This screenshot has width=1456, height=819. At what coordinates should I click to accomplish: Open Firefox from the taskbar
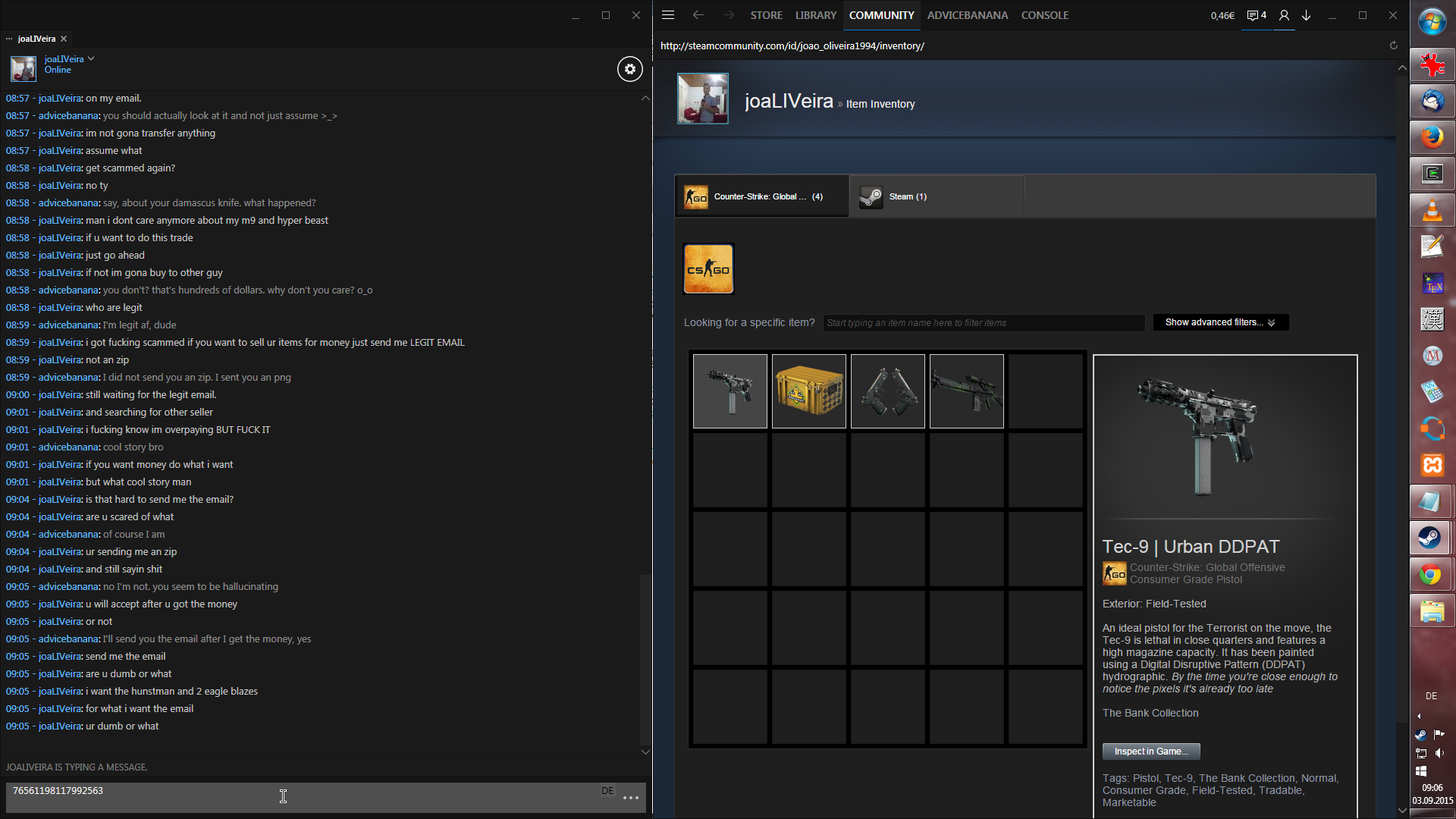point(1432,137)
